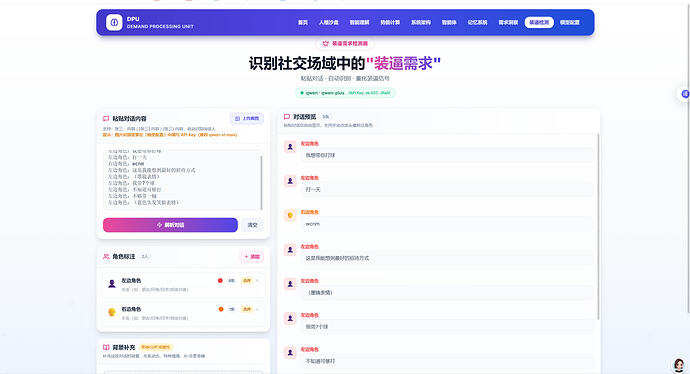Viewport: 690px width, 374px height.
Task: Click the yellow avatar of the wcnm message
Action: (290, 215)
